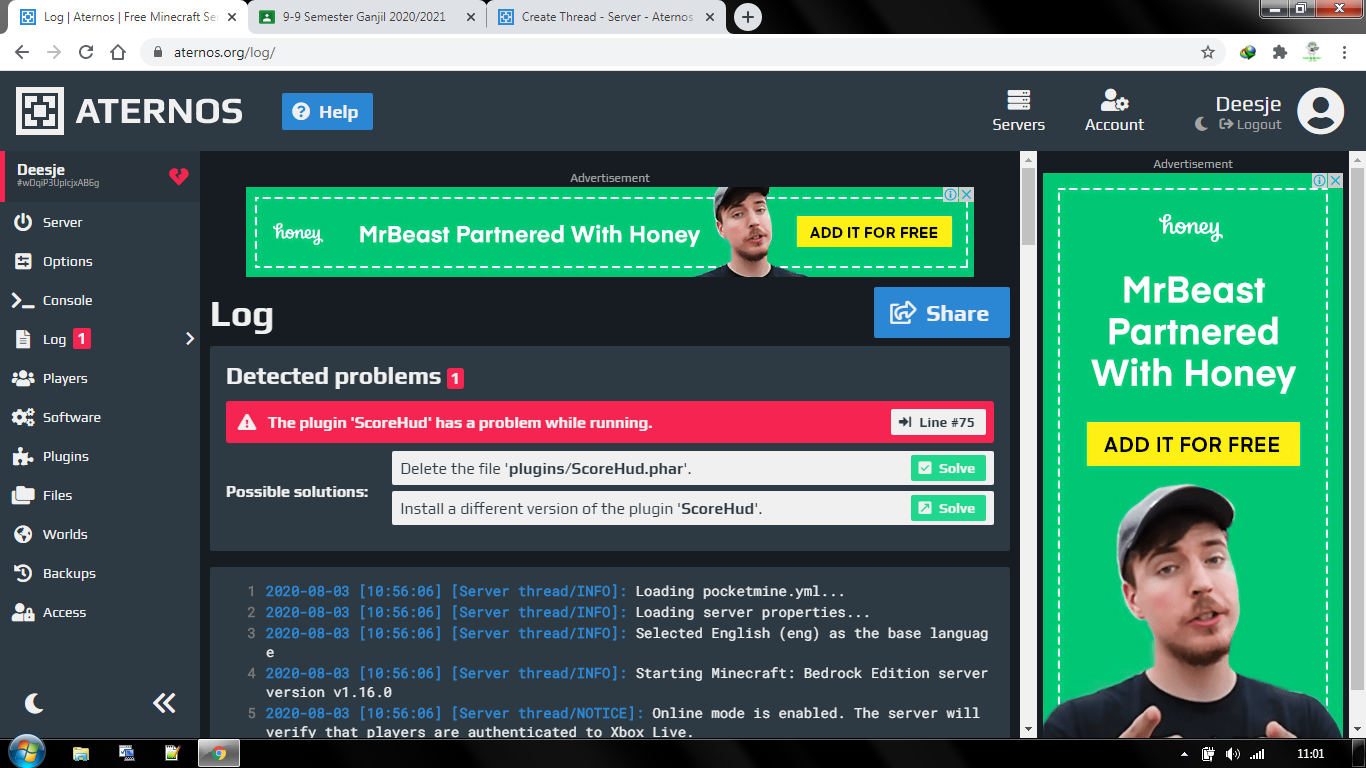Click the browser Home button
Screen dimensions: 1366x768
click(x=118, y=52)
